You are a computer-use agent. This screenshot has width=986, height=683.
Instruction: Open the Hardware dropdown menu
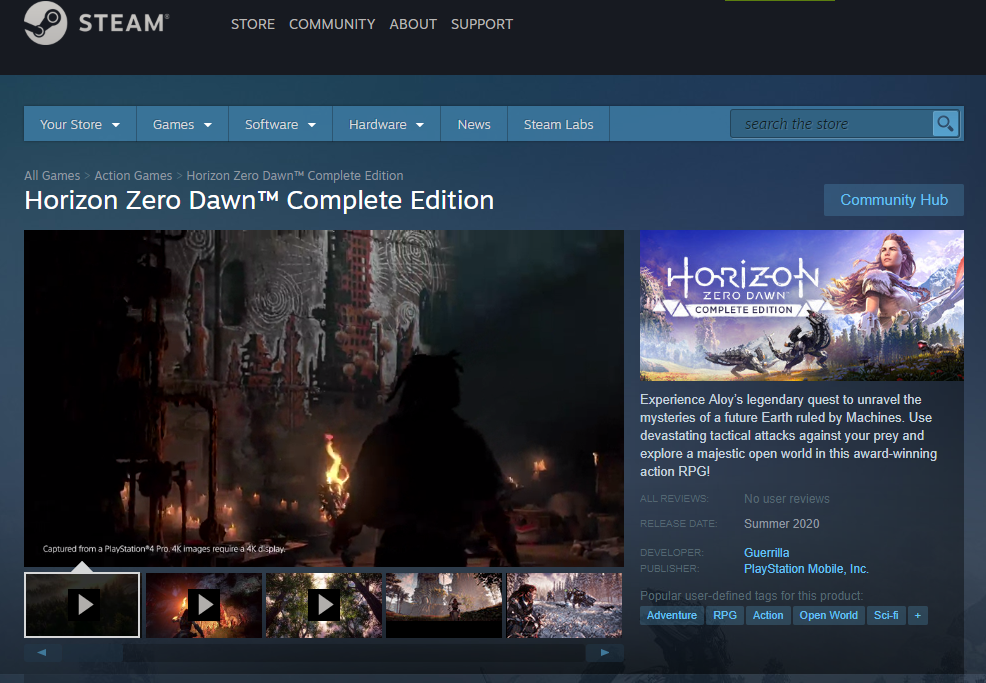[x=386, y=125]
